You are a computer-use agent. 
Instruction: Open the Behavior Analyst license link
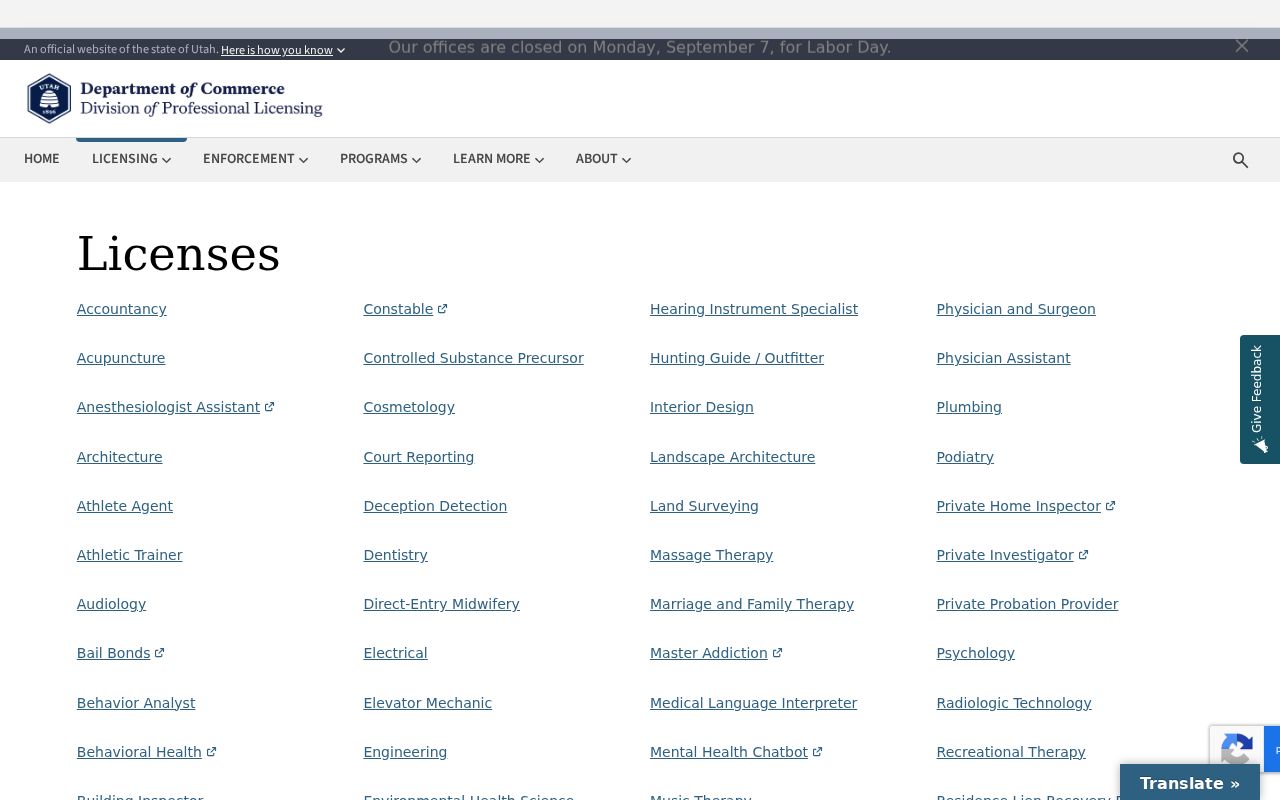click(x=136, y=703)
